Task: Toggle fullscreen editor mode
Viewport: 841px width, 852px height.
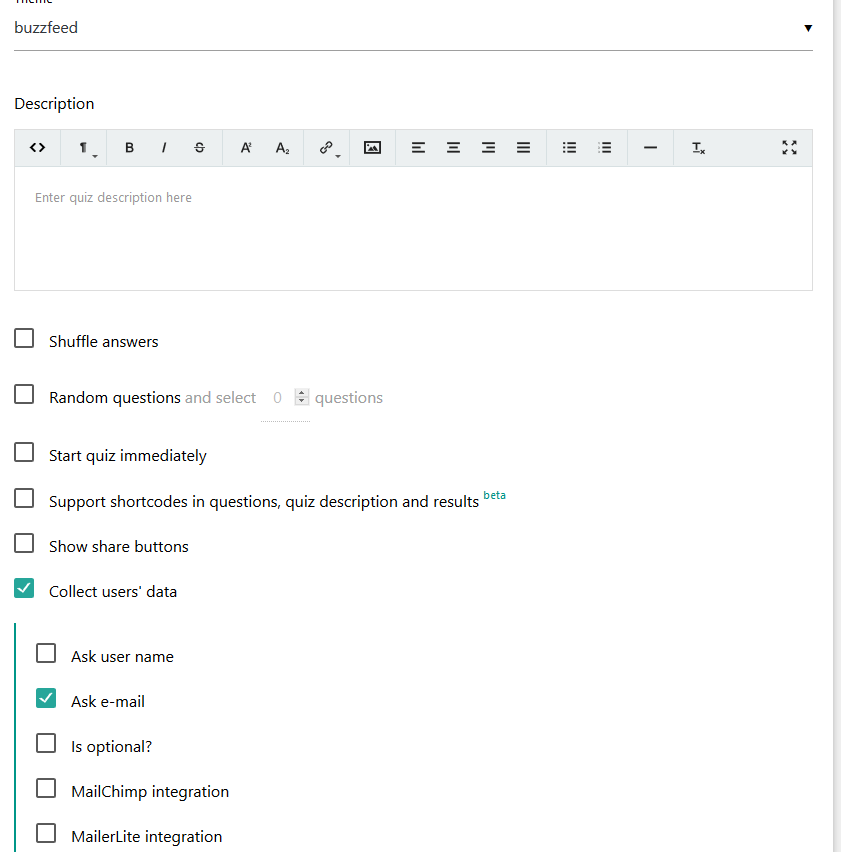Action: tap(789, 148)
